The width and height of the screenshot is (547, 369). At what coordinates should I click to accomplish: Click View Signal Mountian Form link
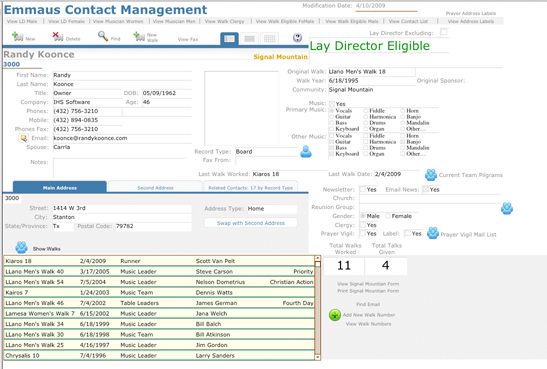368,284
